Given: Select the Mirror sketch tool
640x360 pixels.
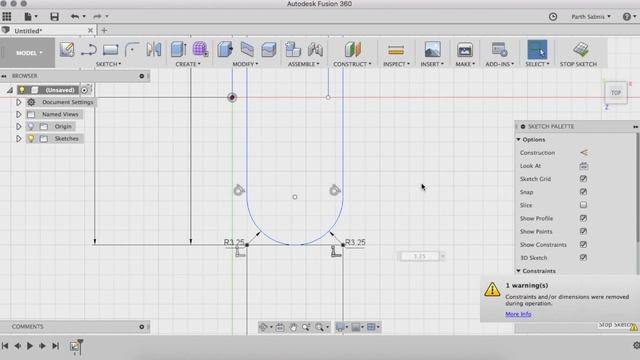Looking at the screenshot, I should pyautogui.click(x=154, y=49).
